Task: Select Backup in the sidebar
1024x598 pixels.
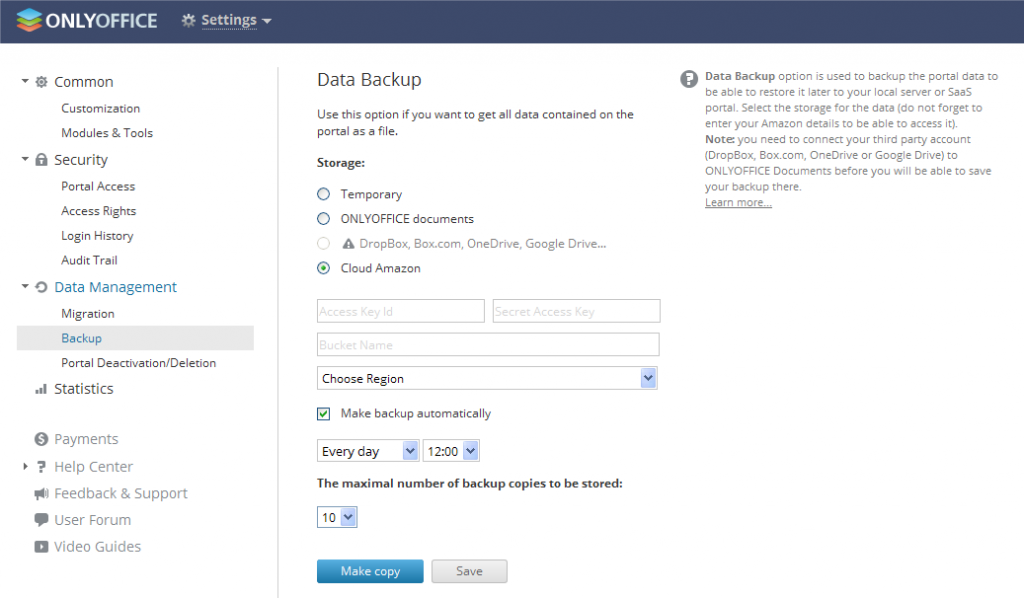Action: [135, 338]
